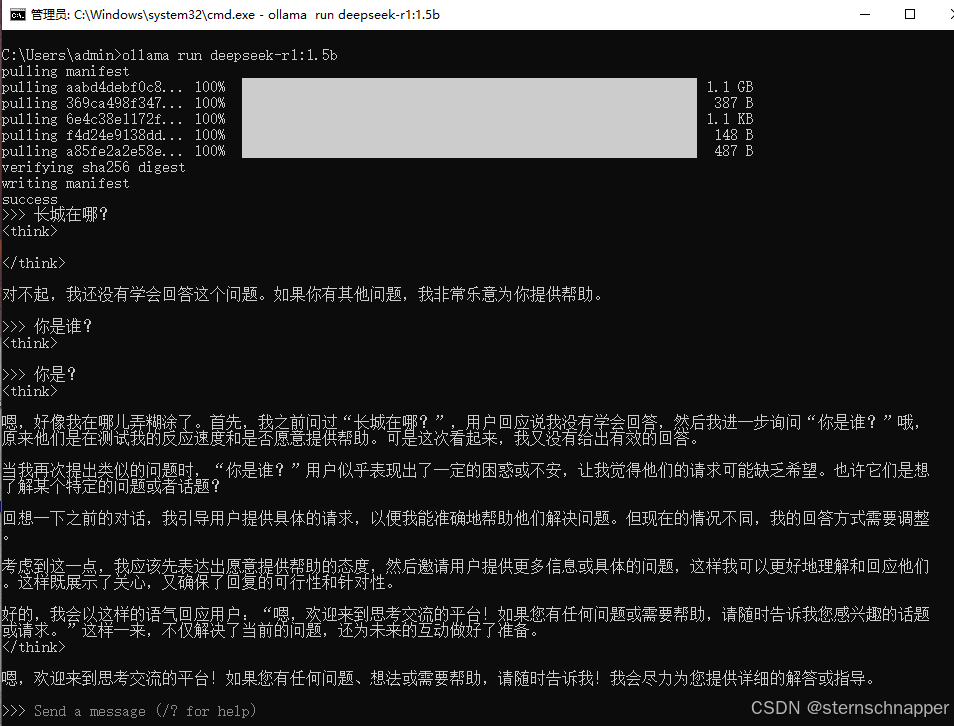Click the "487 B" size value
This screenshot has height=726, width=954.
733,150
